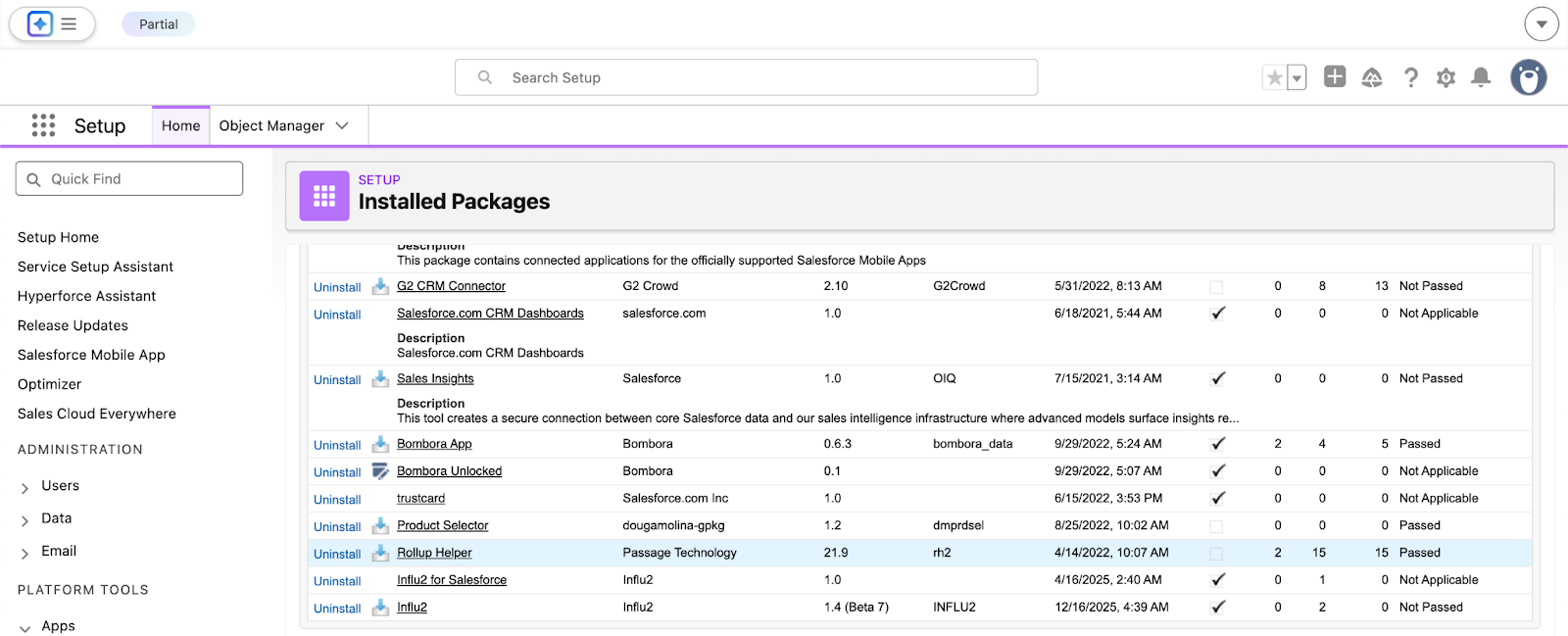Screen dimensions: 1568x636
Task: Open the help question mark icon
Action: (x=1410, y=77)
